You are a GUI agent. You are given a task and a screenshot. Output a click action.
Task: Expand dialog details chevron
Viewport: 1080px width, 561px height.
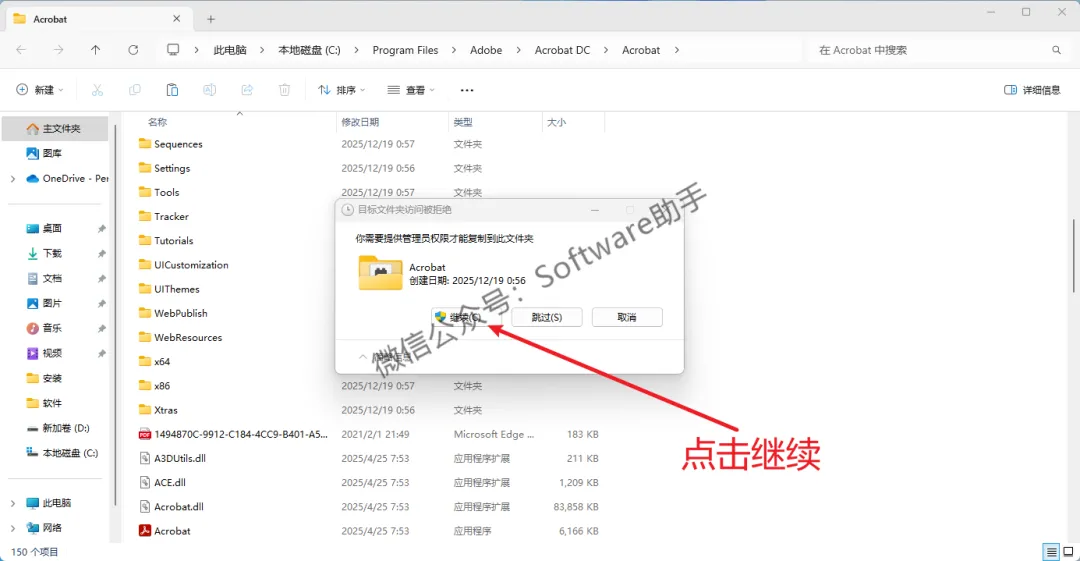[x=362, y=356]
